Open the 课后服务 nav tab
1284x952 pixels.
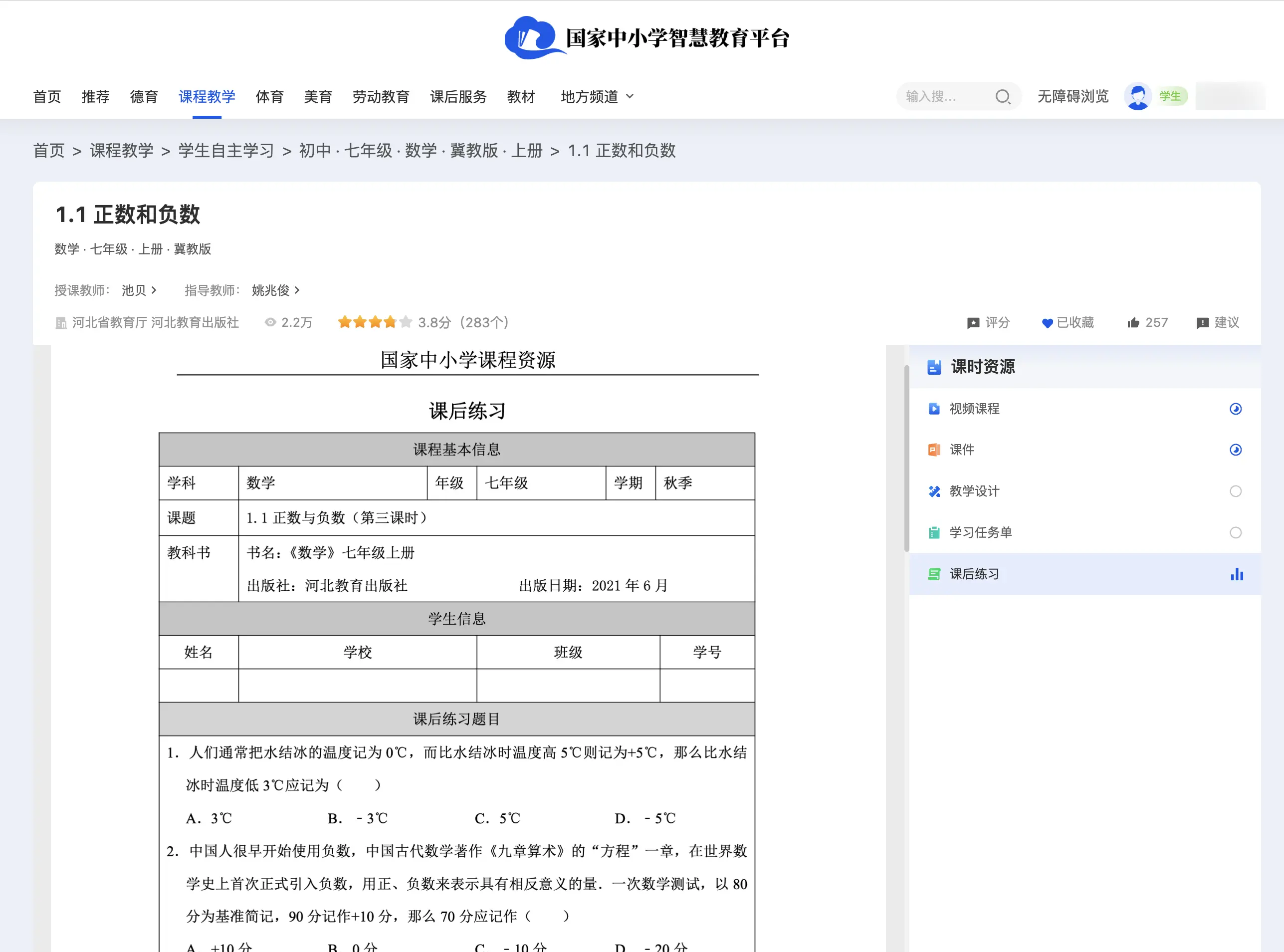click(x=458, y=96)
